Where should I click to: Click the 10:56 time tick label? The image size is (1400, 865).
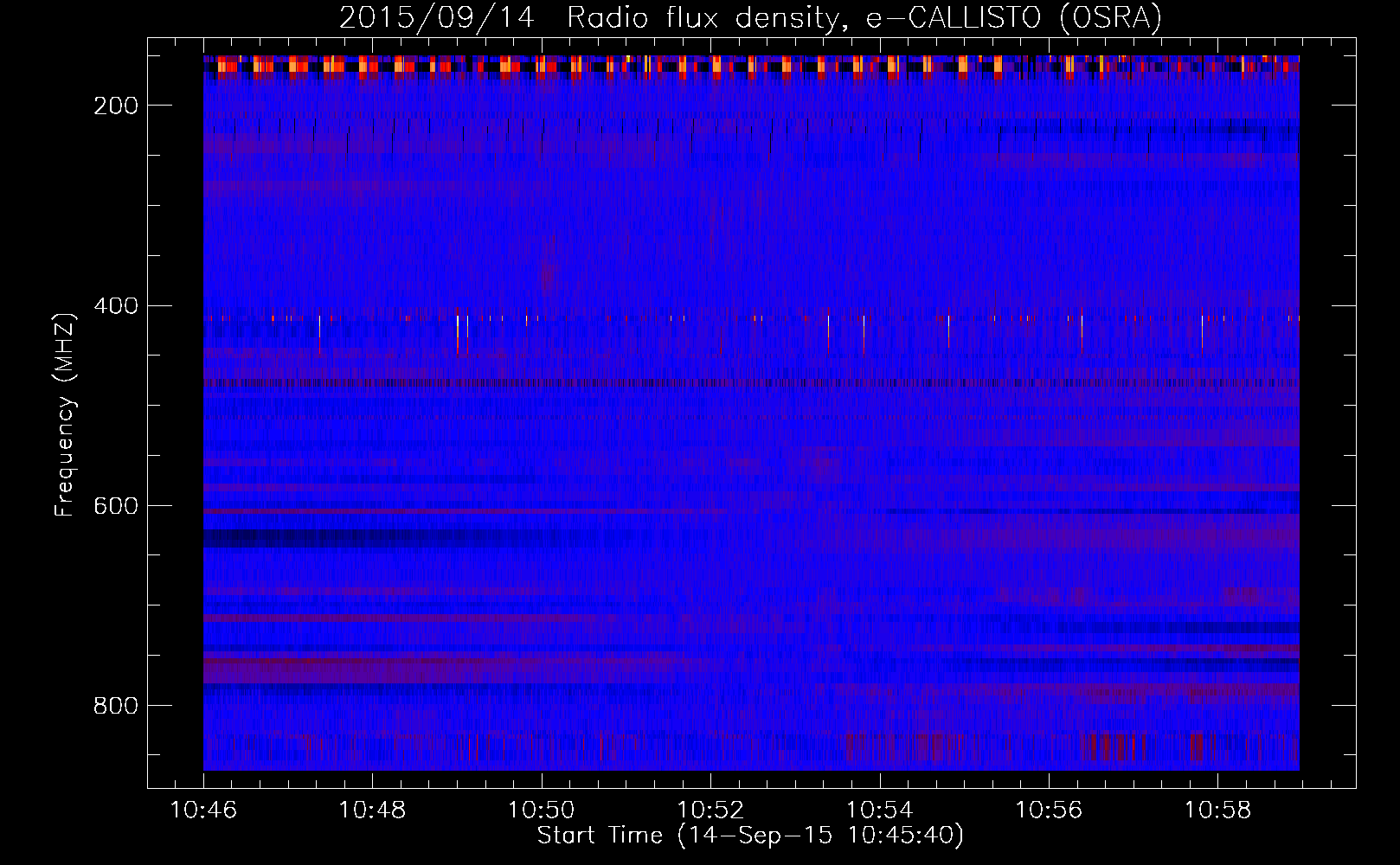[x=1049, y=811]
